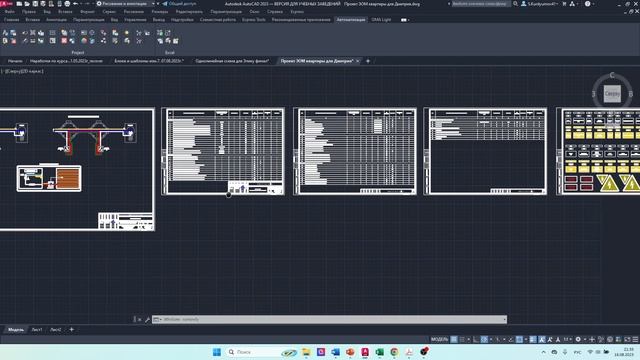This screenshot has height=360, width=640.
Task: Open the Размеры menu
Action: click(x=160, y=12)
